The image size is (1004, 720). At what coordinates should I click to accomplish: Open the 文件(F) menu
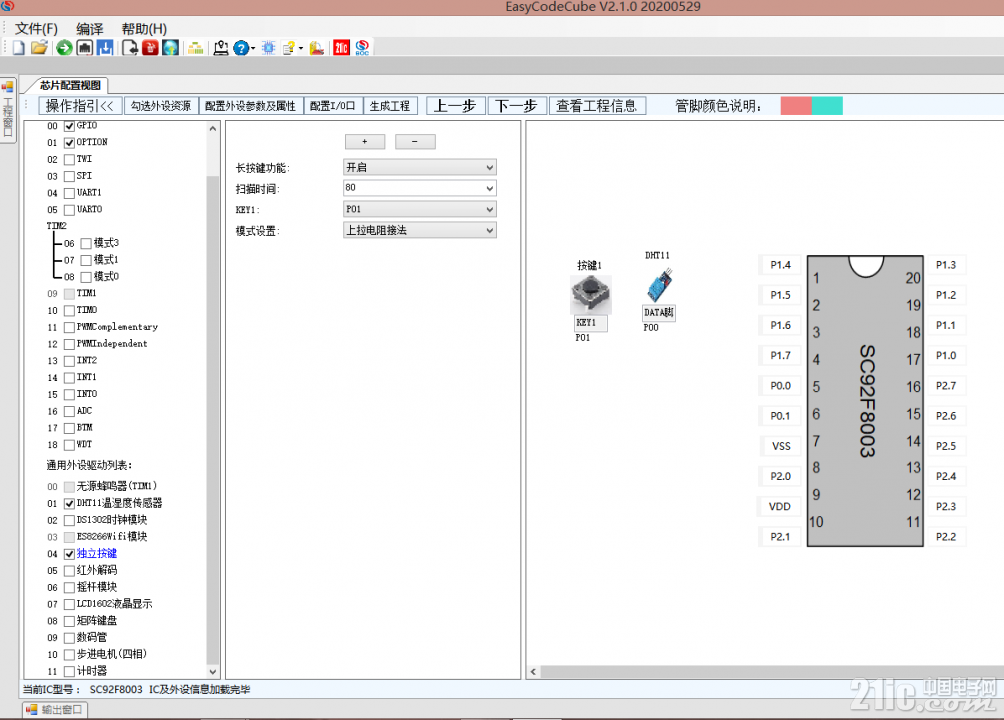pos(36,29)
